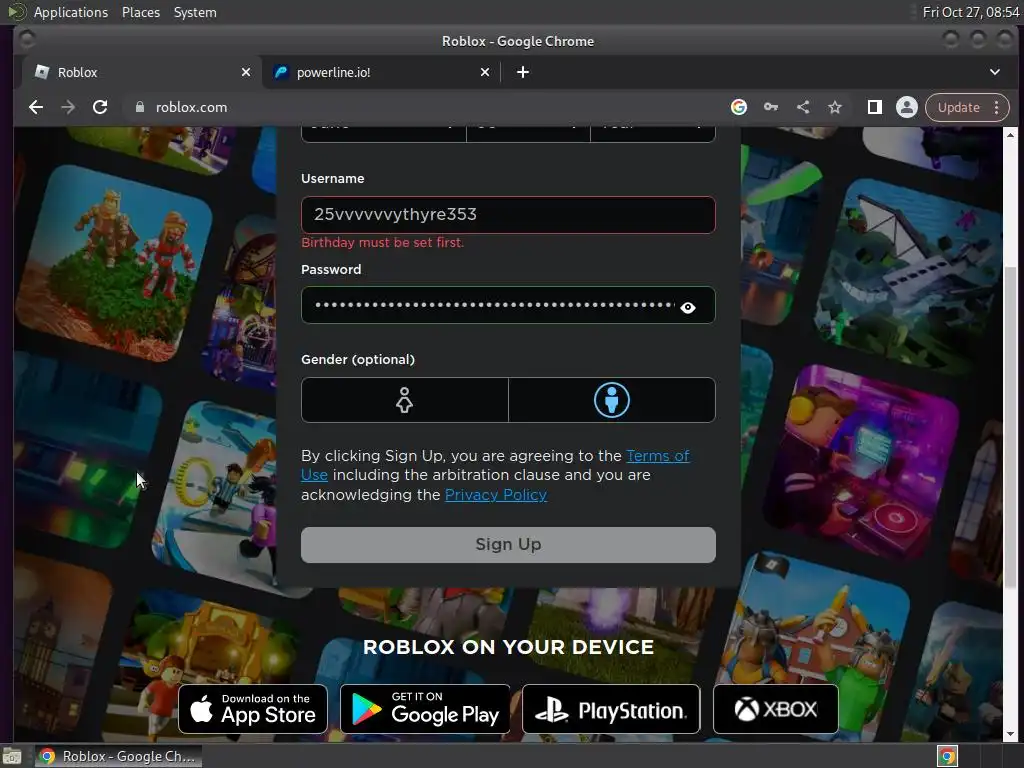Open the Terms of Use link
This screenshot has height=768, width=1024.
[658, 456]
